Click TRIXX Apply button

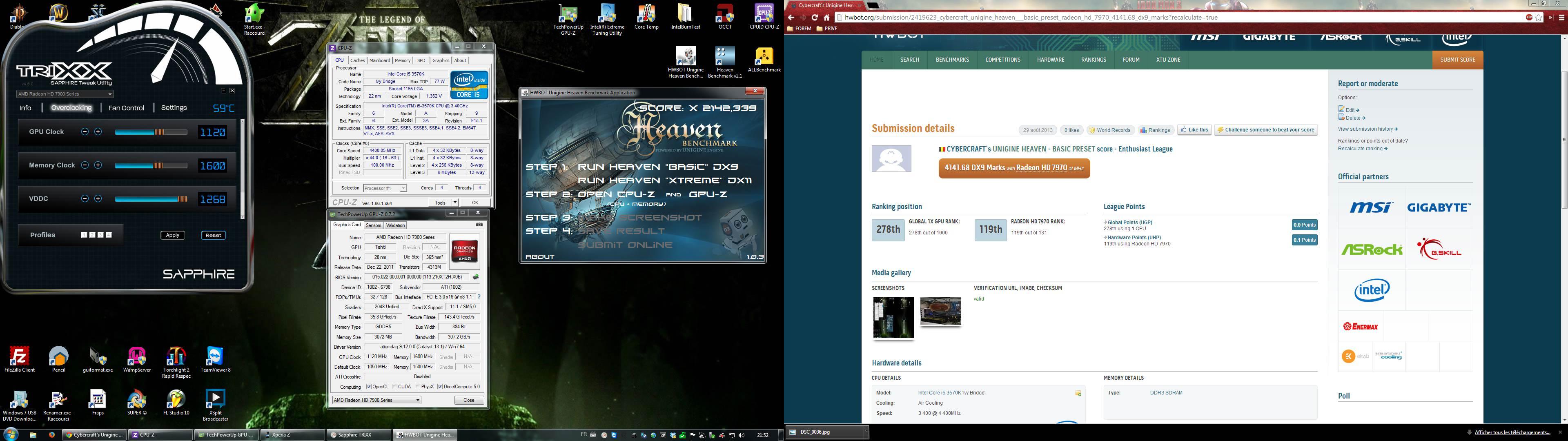pyautogui.click(x=173, y=235)
